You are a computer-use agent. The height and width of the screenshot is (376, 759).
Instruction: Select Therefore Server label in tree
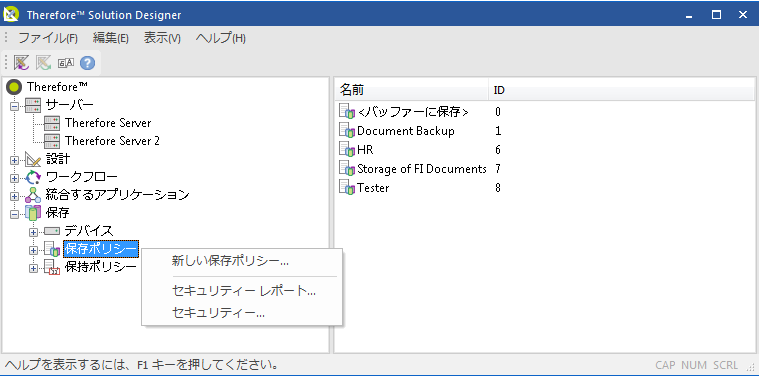pyautogui.click(x=108, y=123)
